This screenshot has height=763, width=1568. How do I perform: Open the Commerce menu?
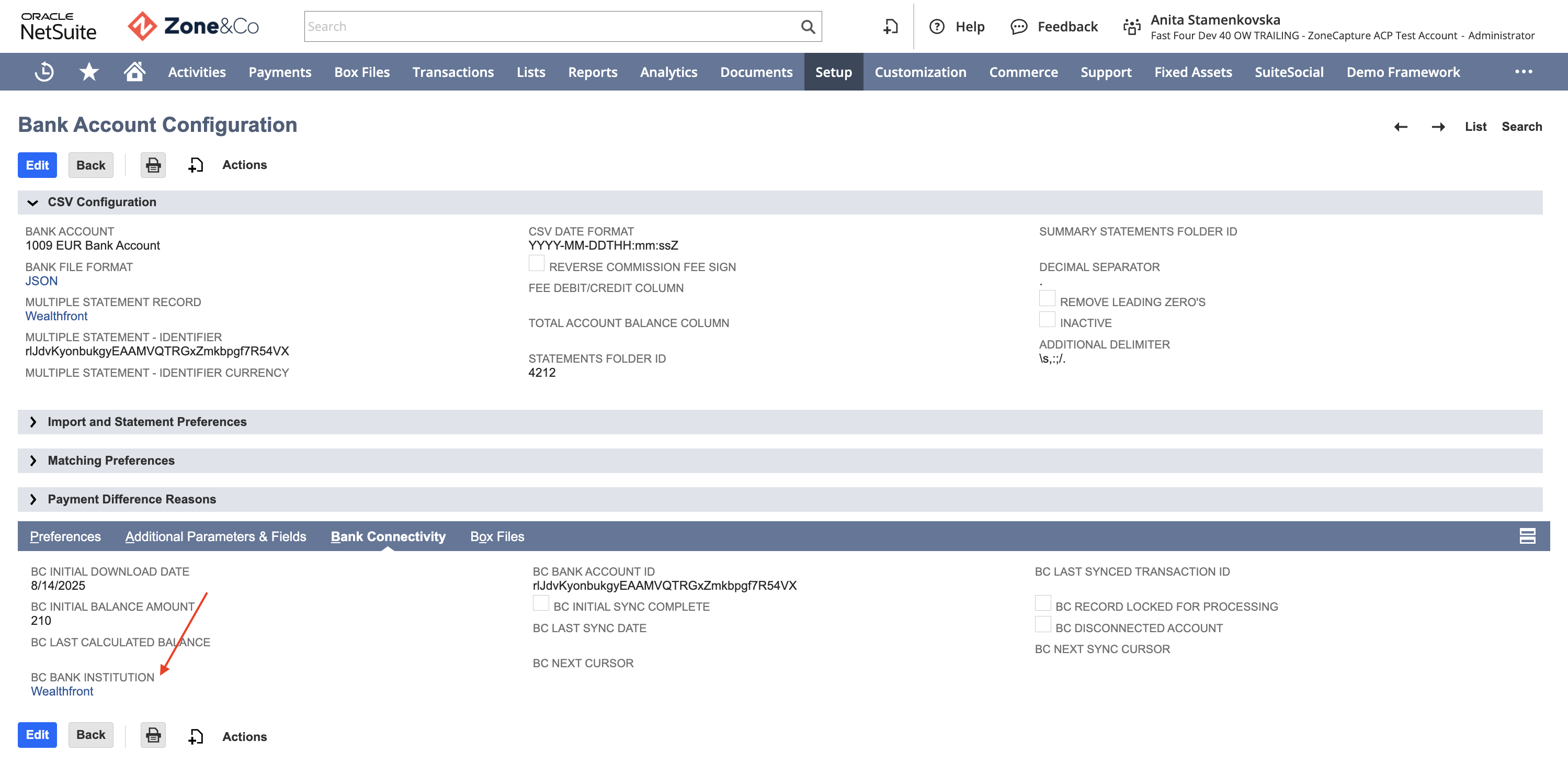click(x=1023, y=72)
